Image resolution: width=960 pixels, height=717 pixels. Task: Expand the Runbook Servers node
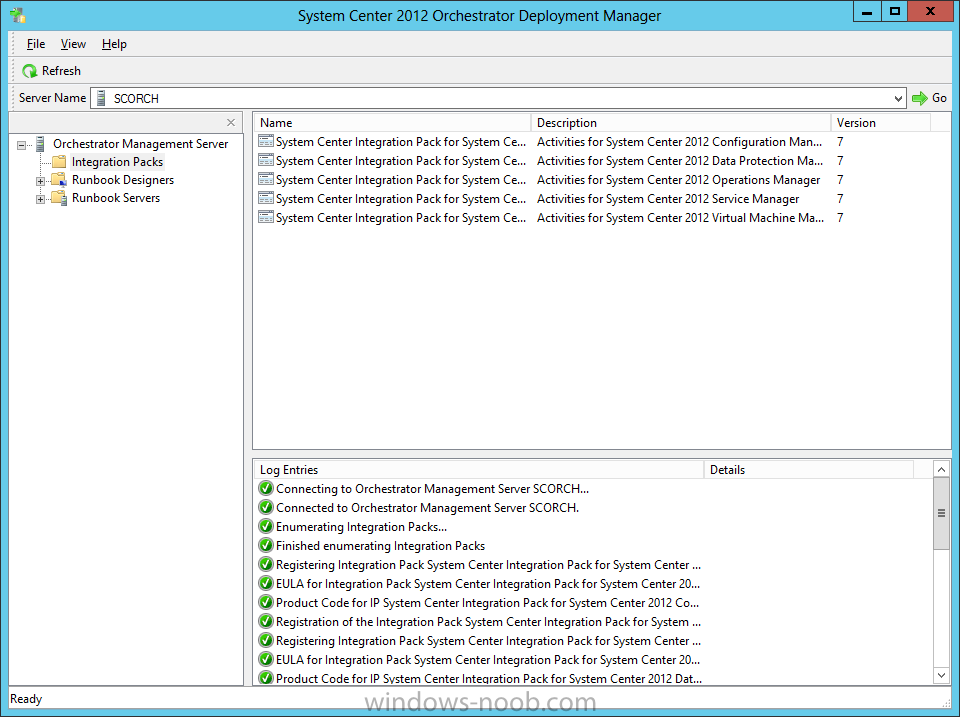[x=40, y=200]
